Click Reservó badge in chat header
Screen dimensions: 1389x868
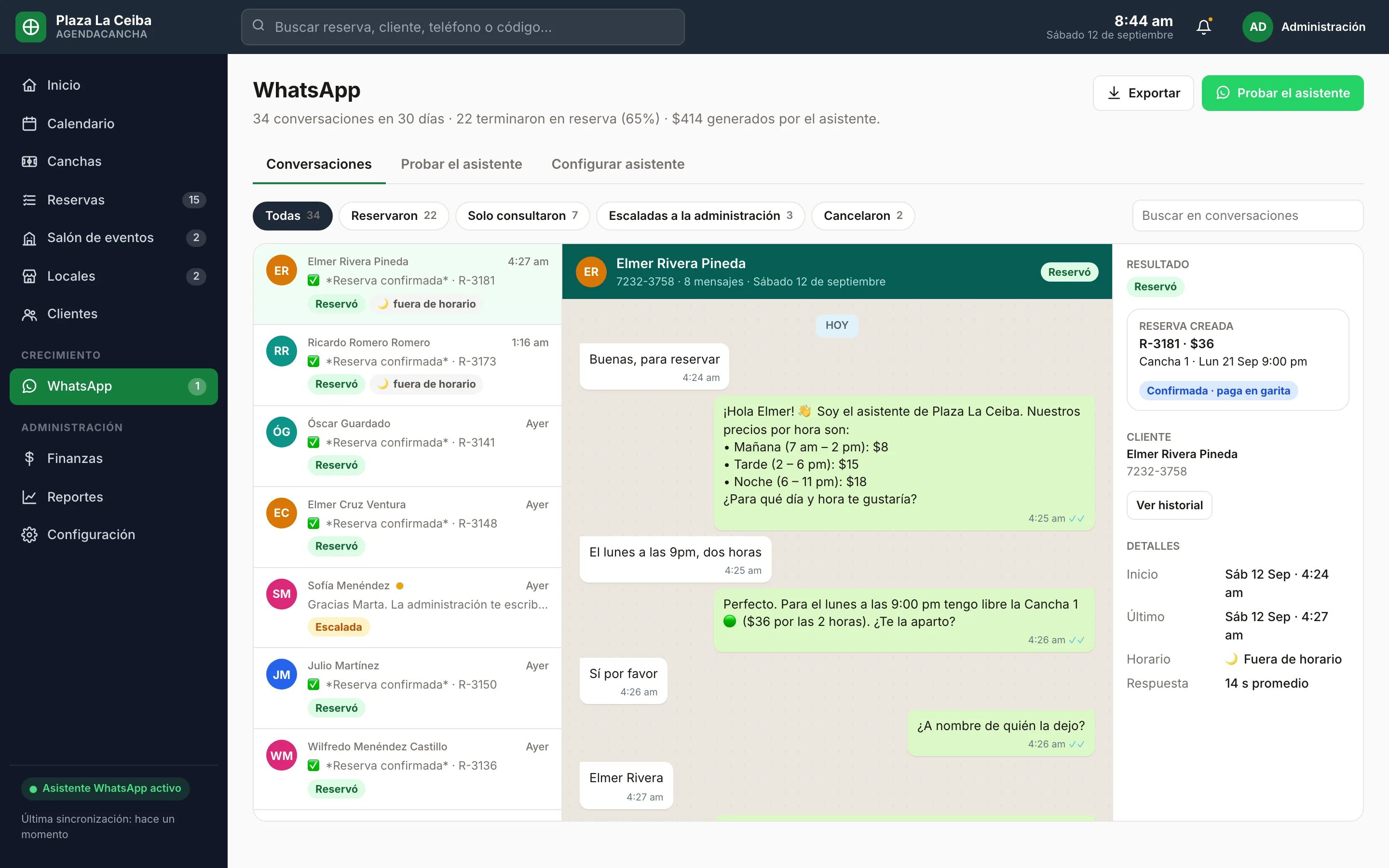1069,272
